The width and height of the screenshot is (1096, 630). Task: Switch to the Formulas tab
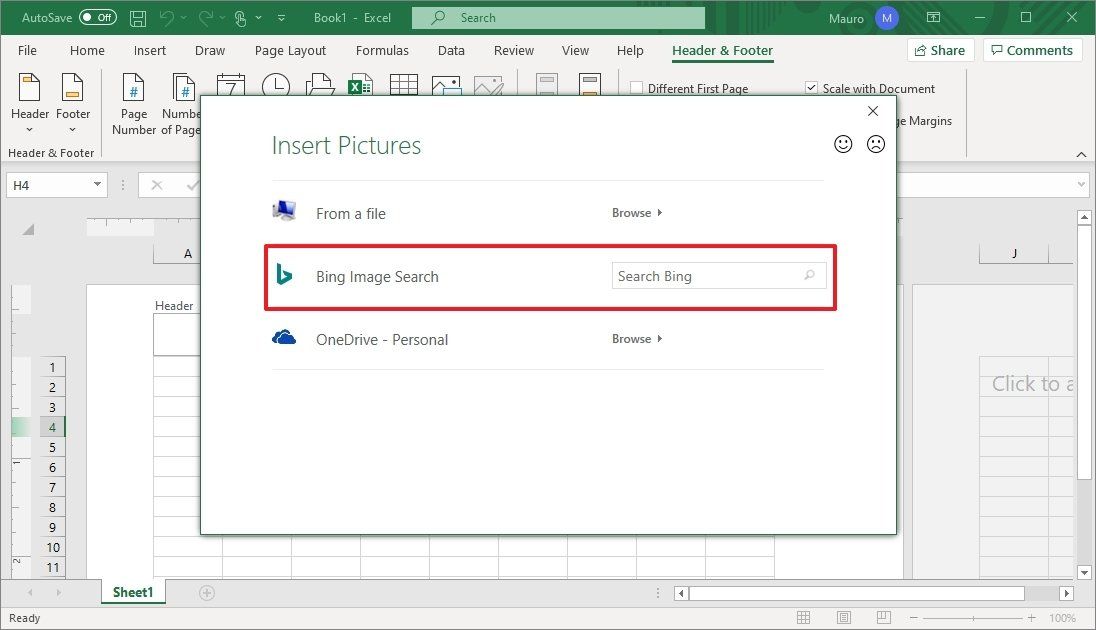(x=382, y=50)
